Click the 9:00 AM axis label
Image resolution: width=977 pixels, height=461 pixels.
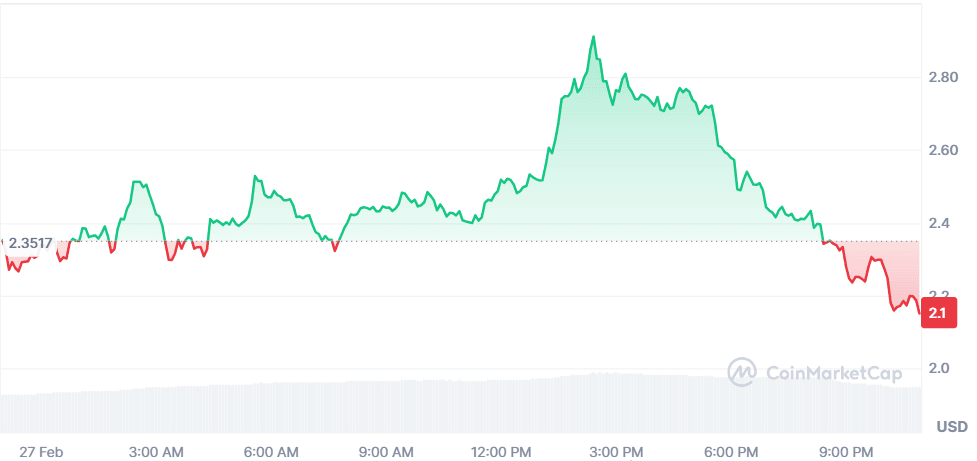tap(385, 452)
